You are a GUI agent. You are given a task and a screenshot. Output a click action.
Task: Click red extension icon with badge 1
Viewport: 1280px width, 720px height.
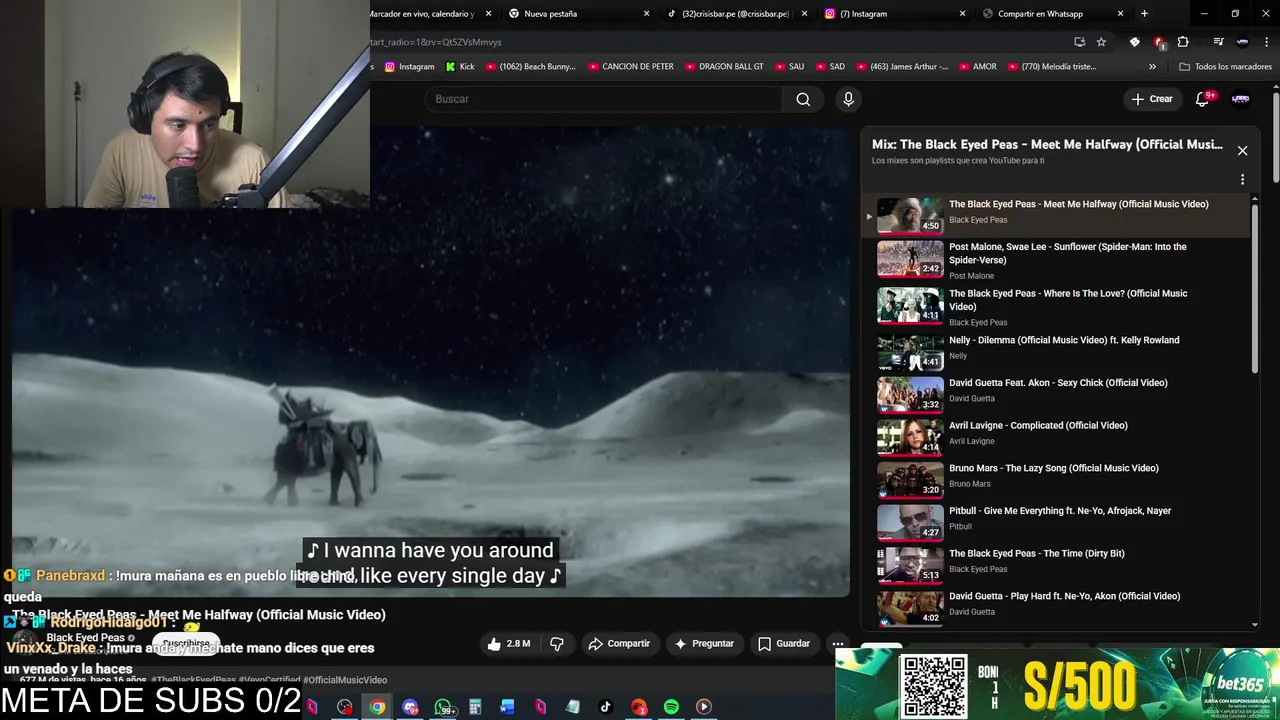(1159, 42)
